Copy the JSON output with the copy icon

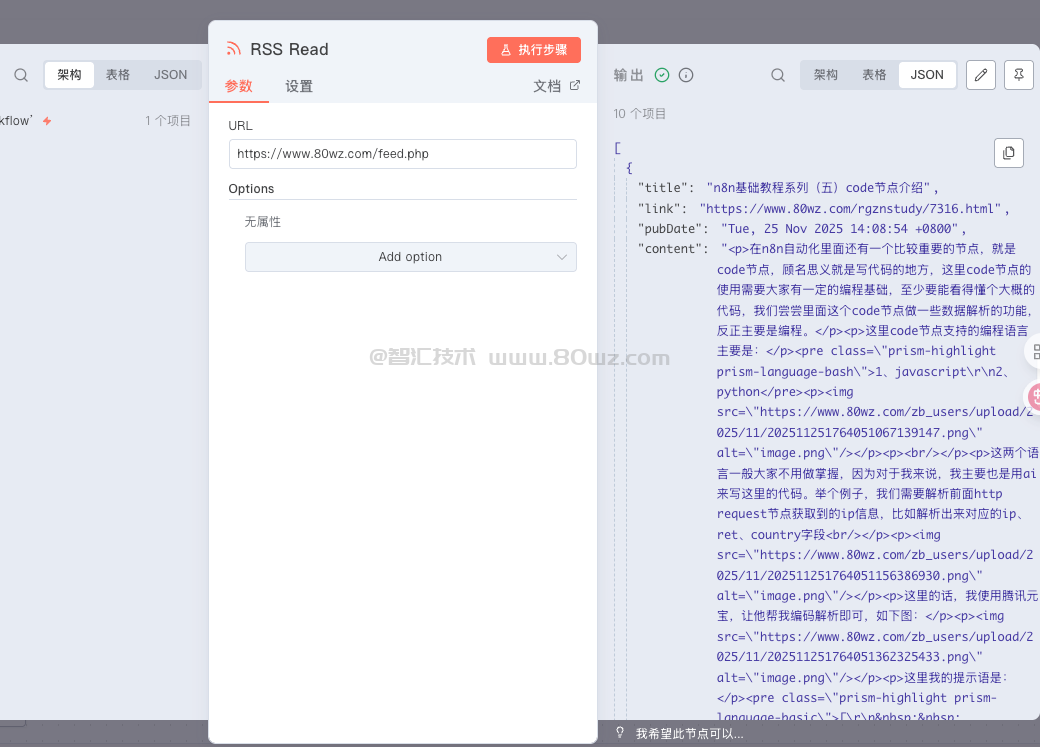1008,152
